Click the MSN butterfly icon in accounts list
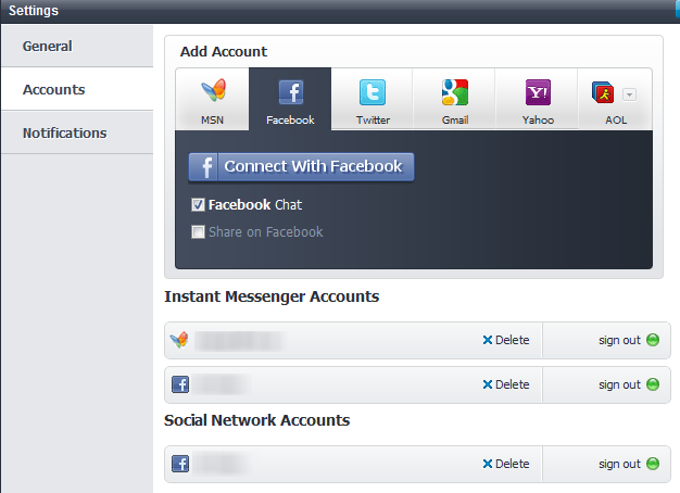 [179, 340]
